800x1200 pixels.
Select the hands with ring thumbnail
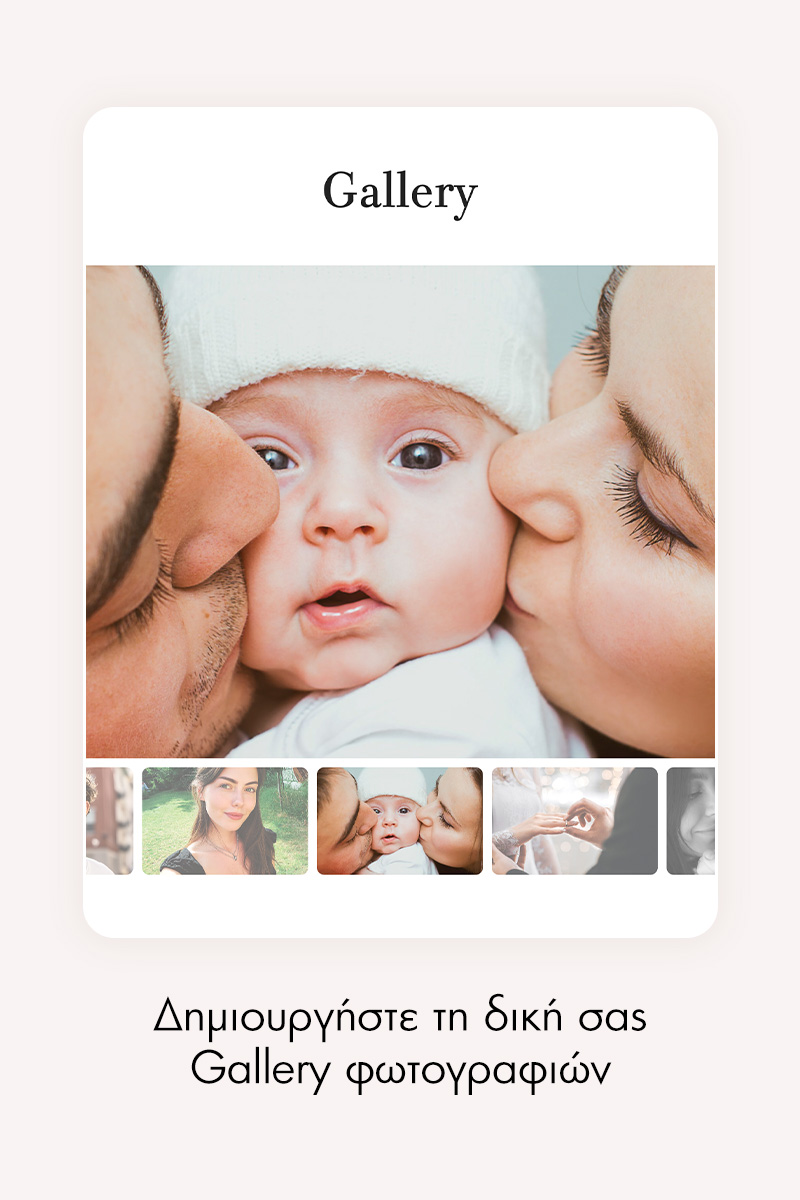click(x=575, y=821)
